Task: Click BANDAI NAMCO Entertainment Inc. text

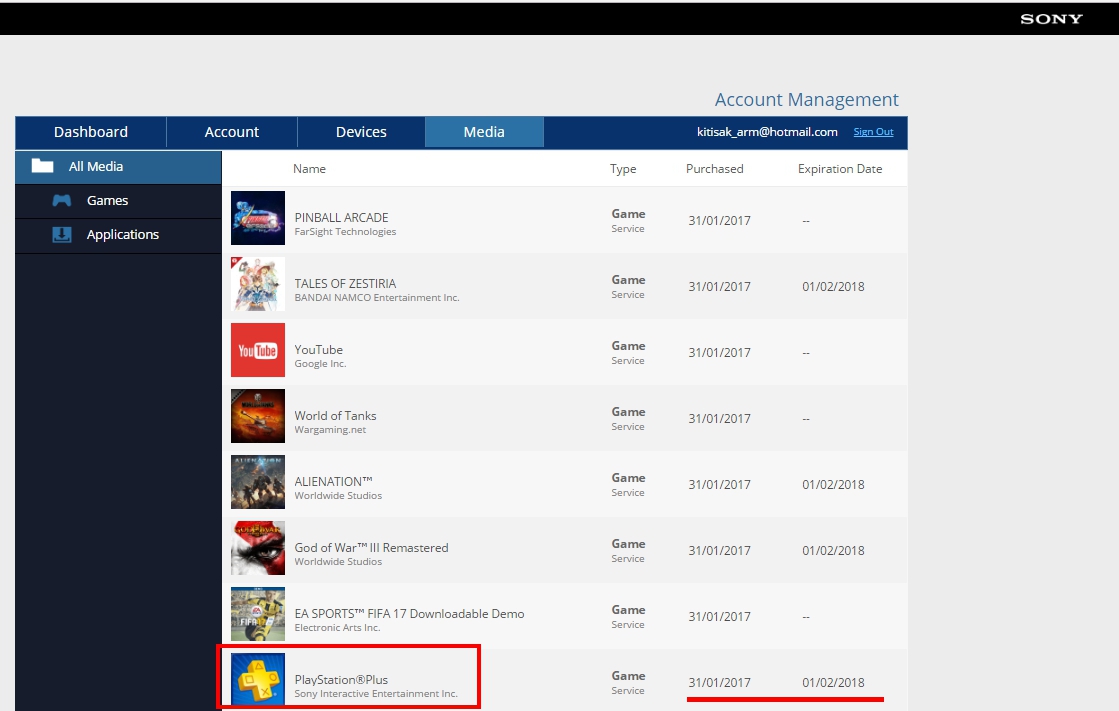Action: [377, 298]
